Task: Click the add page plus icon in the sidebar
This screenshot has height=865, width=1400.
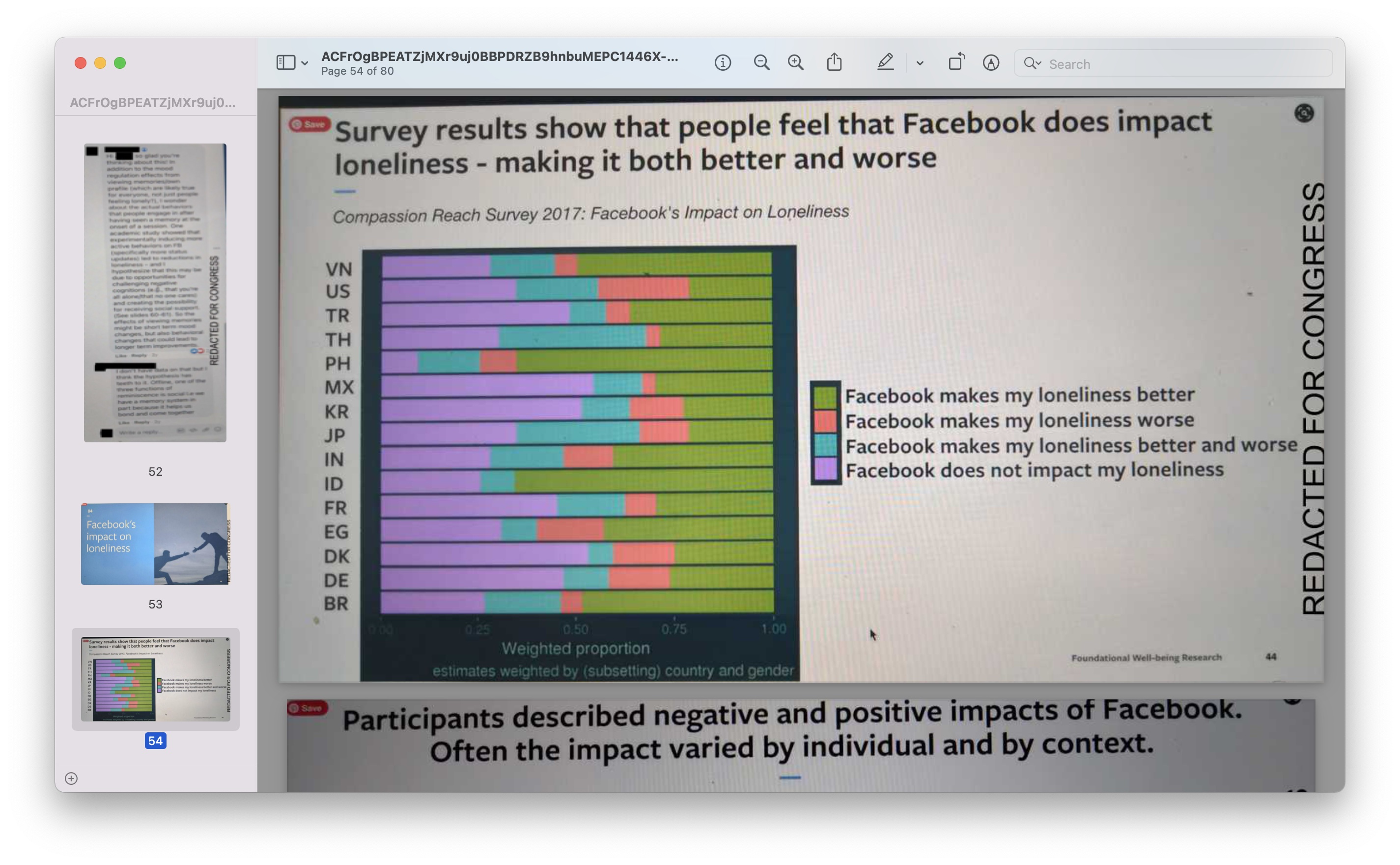Action: (71, 778)
